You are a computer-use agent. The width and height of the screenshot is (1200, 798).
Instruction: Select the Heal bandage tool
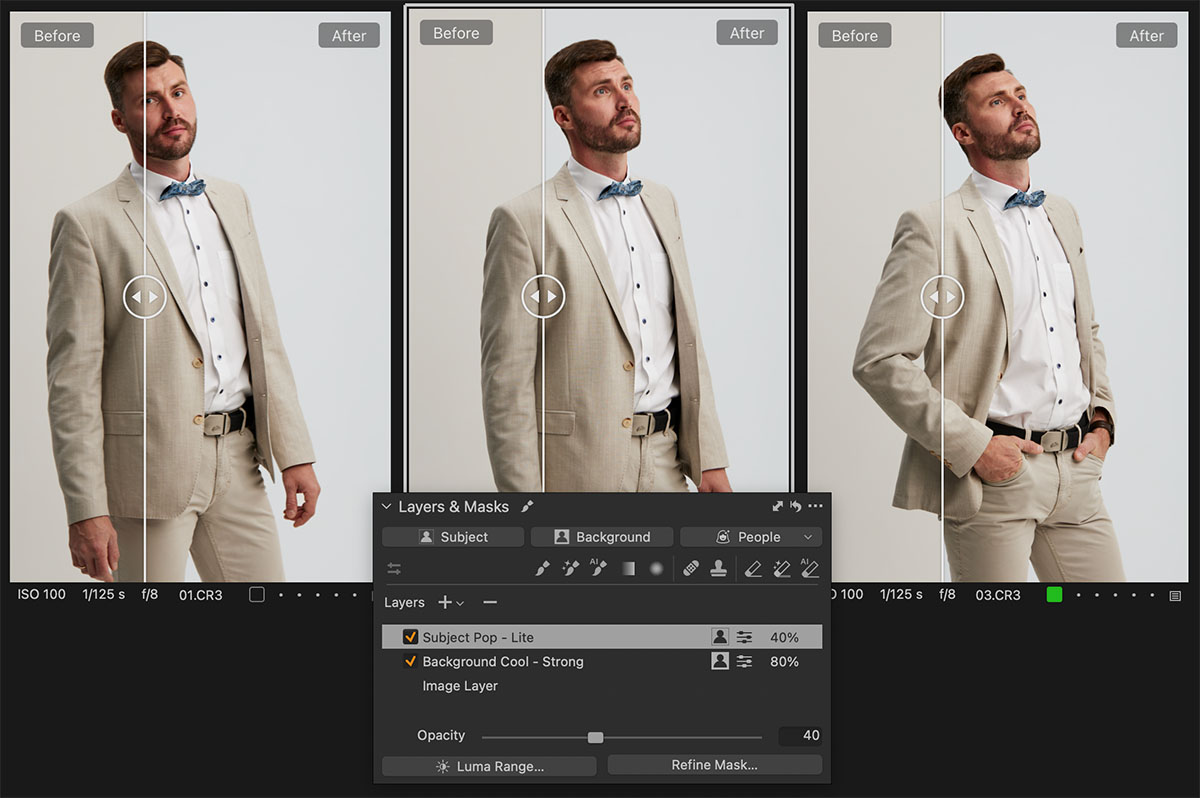coord(691,569)
